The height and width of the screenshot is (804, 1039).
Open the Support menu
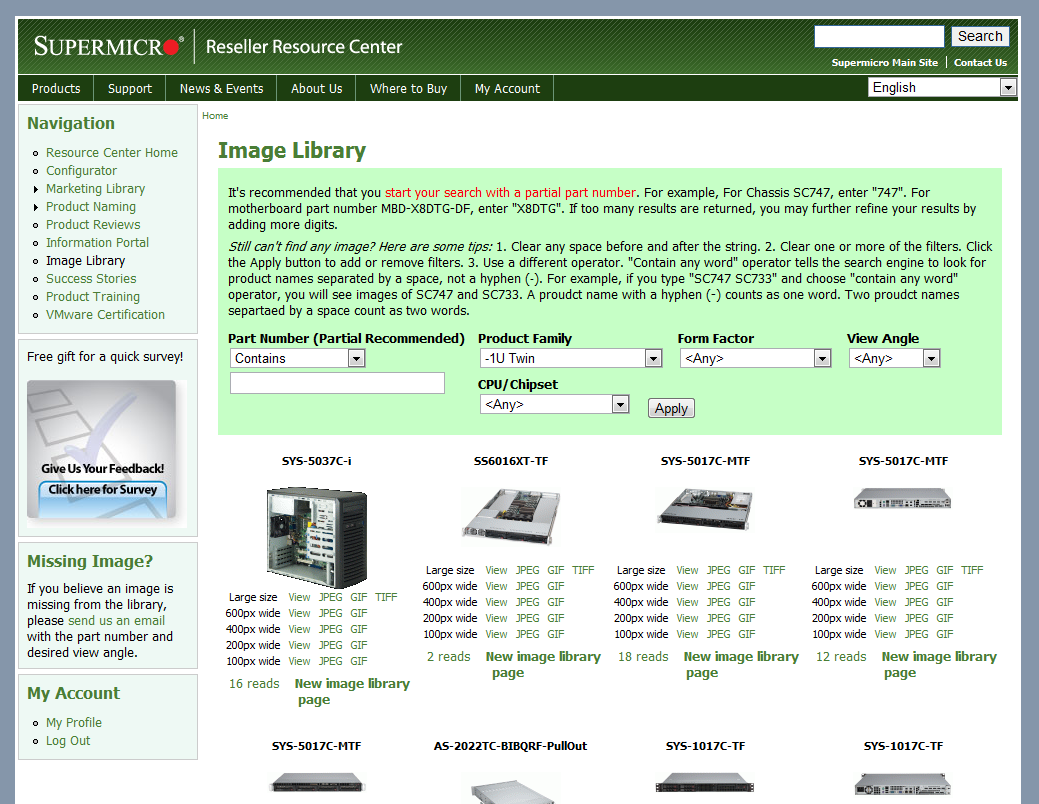tap(130, 88)
